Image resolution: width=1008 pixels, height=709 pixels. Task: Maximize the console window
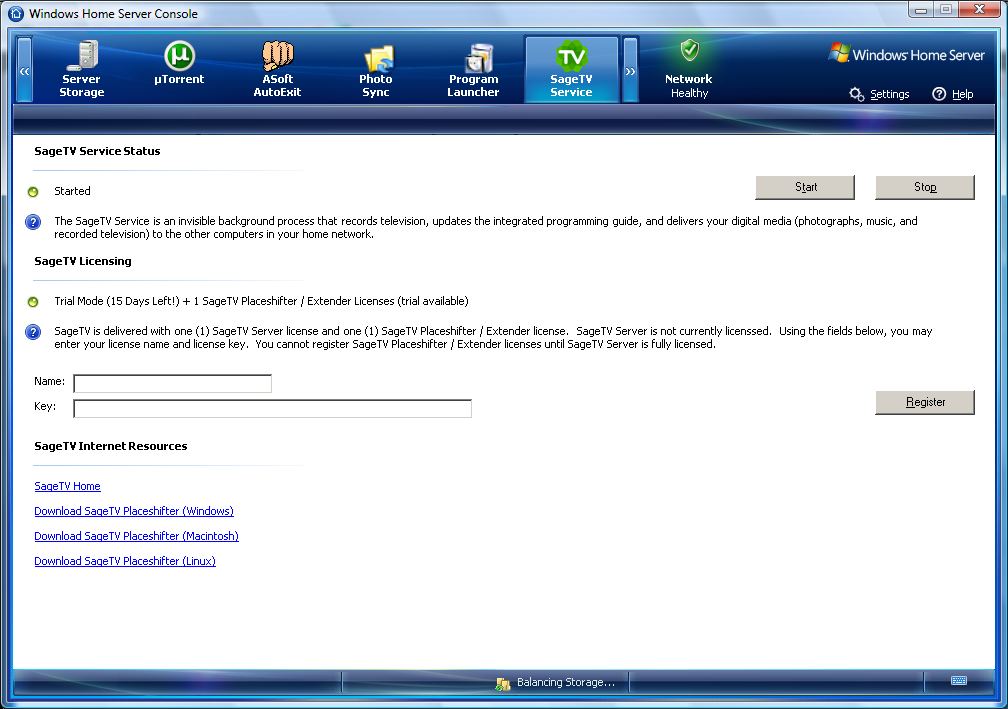(x=946, y=10)
